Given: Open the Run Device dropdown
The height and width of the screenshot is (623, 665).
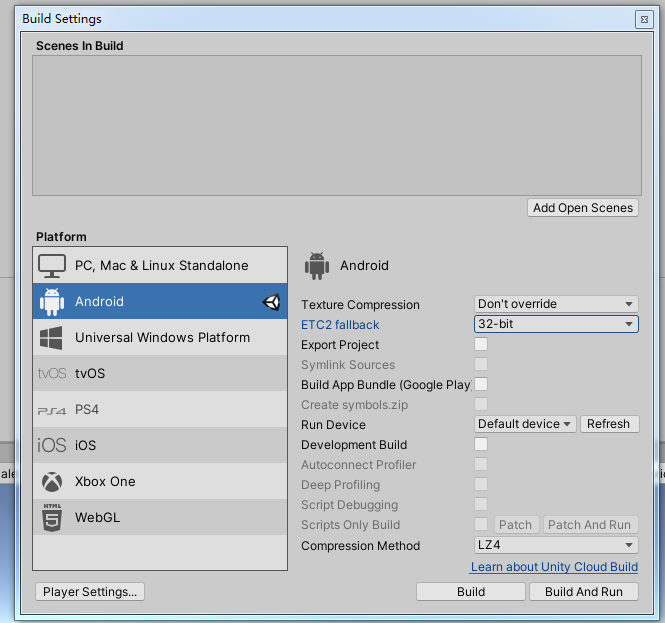Looking at the screenshot, I should [525, 424].
